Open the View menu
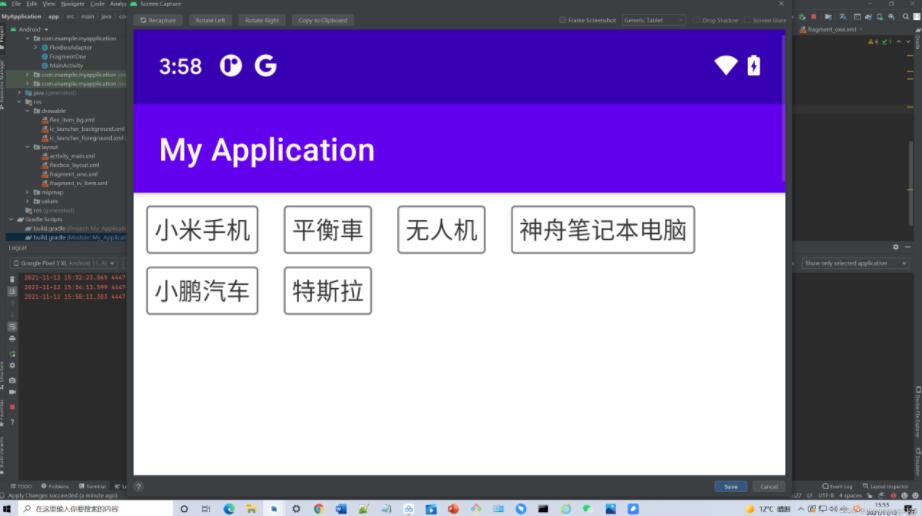 (49, 4)
